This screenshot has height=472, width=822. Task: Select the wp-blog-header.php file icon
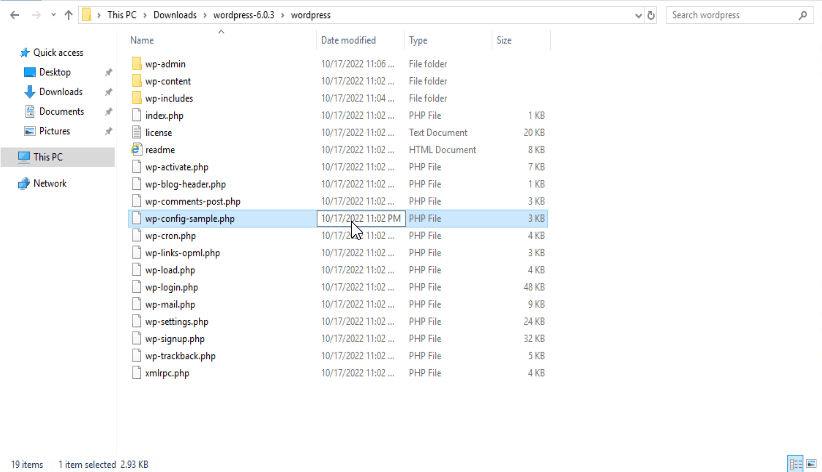(x=136, y=184)
